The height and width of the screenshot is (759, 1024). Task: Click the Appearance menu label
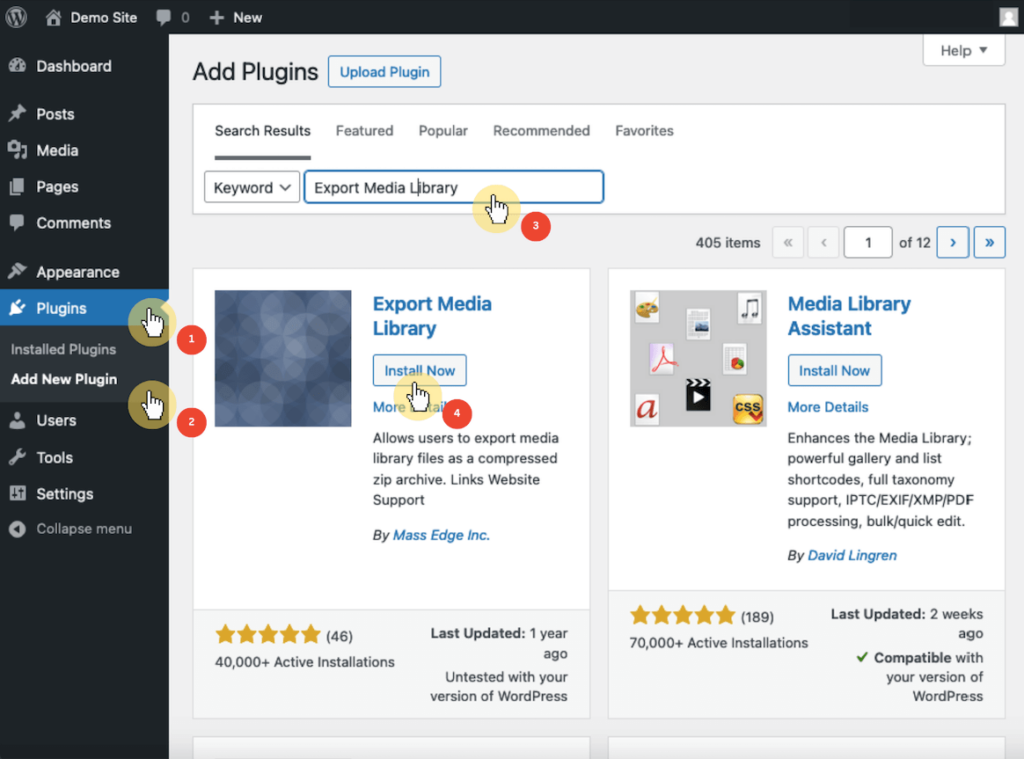78,272
